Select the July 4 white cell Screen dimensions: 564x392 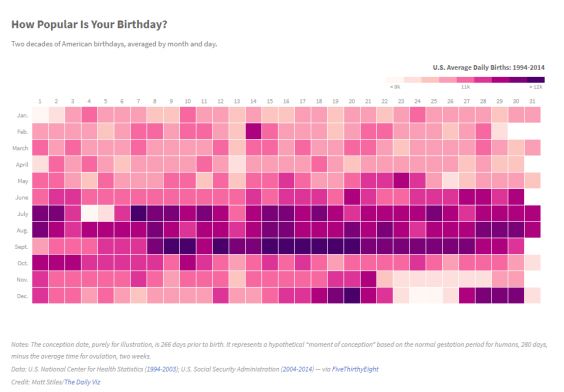[x=89, y=213]
